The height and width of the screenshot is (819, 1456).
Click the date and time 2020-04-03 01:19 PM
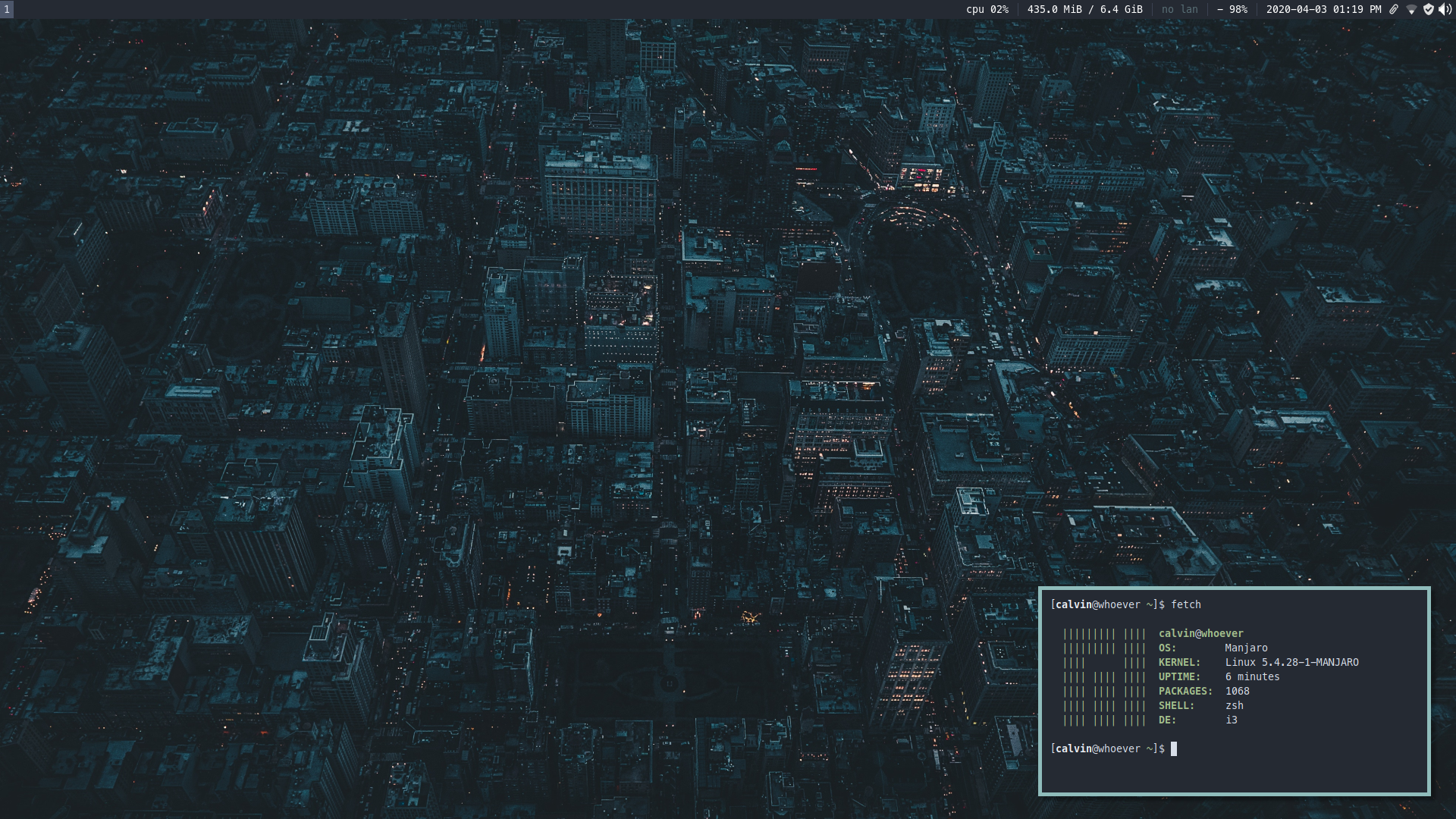coord(1324,9)
